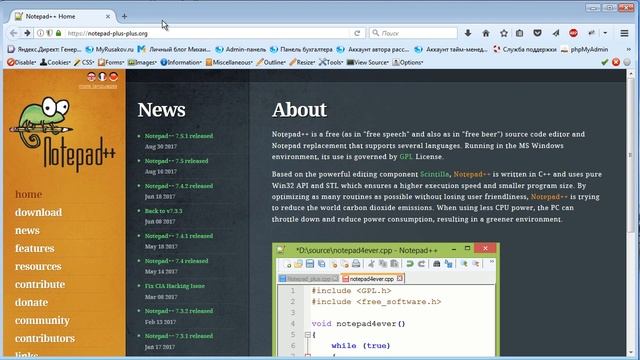Select the English flag language icon
The image size is (640, 360).
(91, 76)
